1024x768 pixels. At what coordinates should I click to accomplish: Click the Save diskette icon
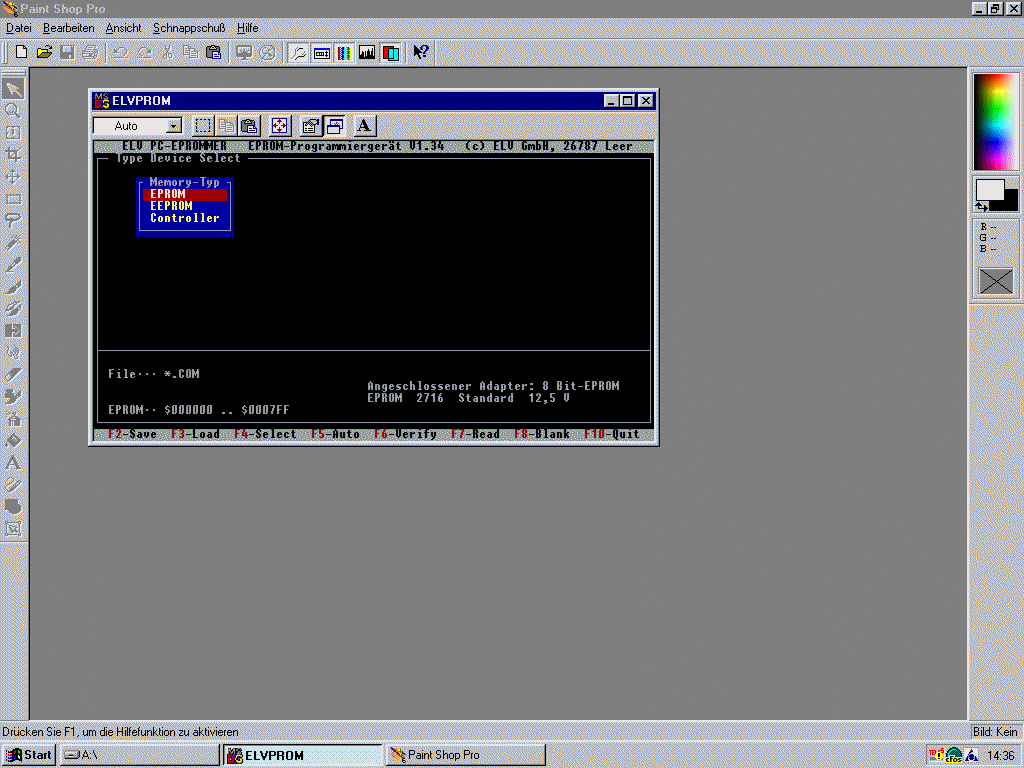pyautogui.click(x=67, y=52)
